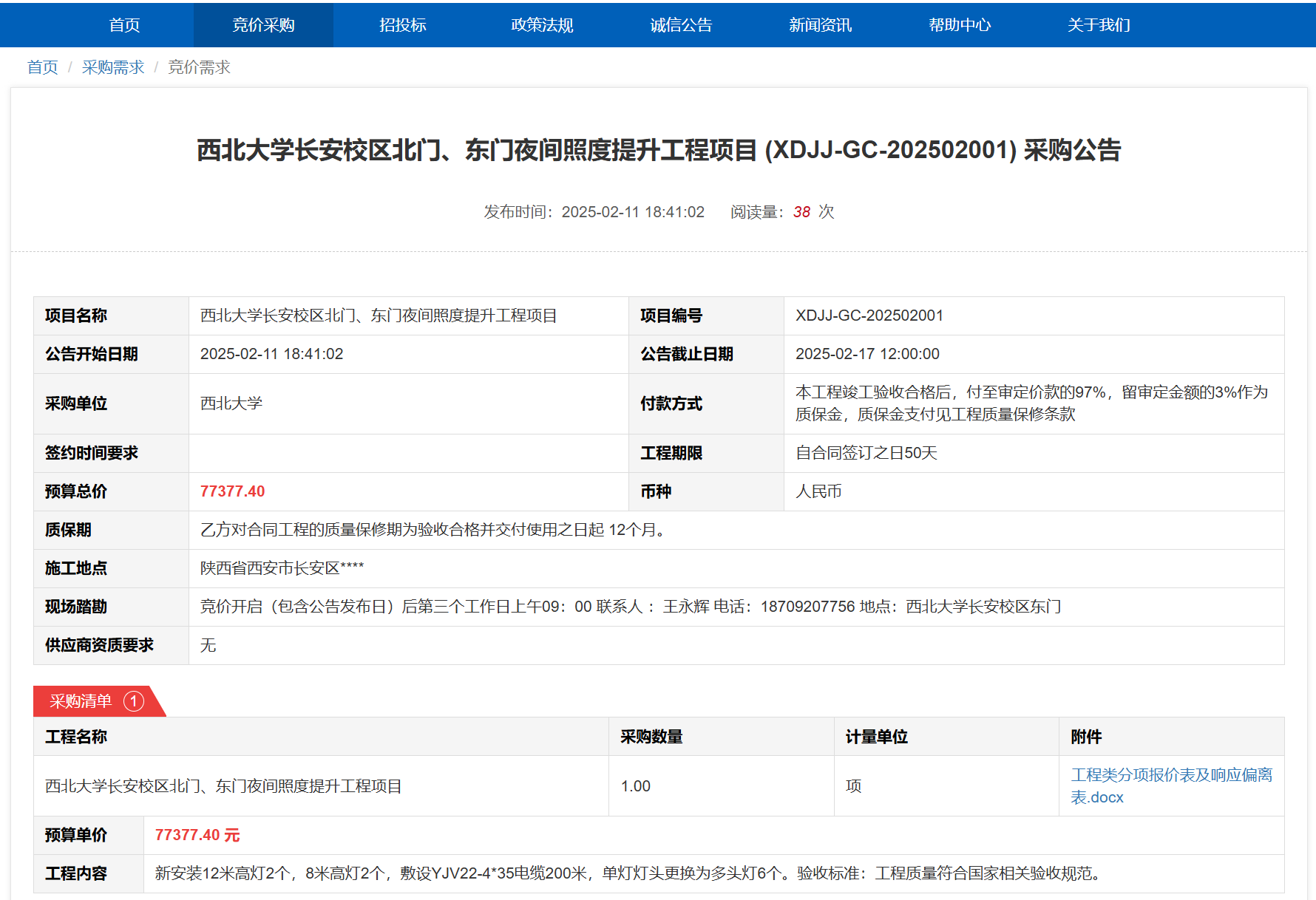The height and width of the screenshot is (900, 1316).
Task: Click the circled number 1 badge
Action: [134, 701]
